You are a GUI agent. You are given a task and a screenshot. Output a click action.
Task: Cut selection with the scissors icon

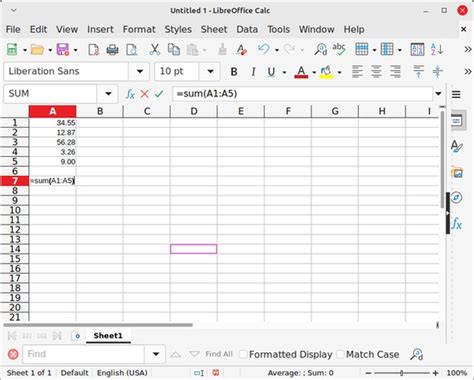pos(154,50)
